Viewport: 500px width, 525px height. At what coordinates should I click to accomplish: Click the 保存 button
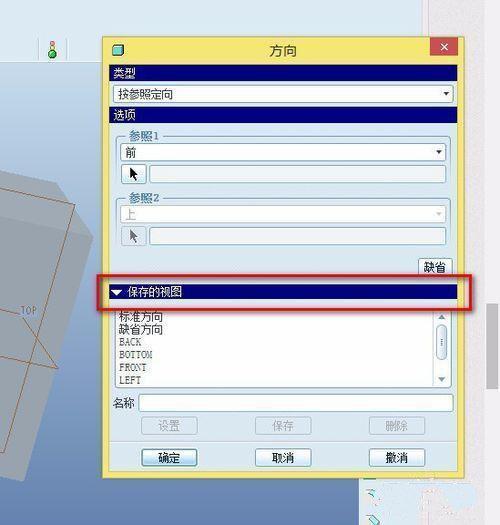[283, 426]
